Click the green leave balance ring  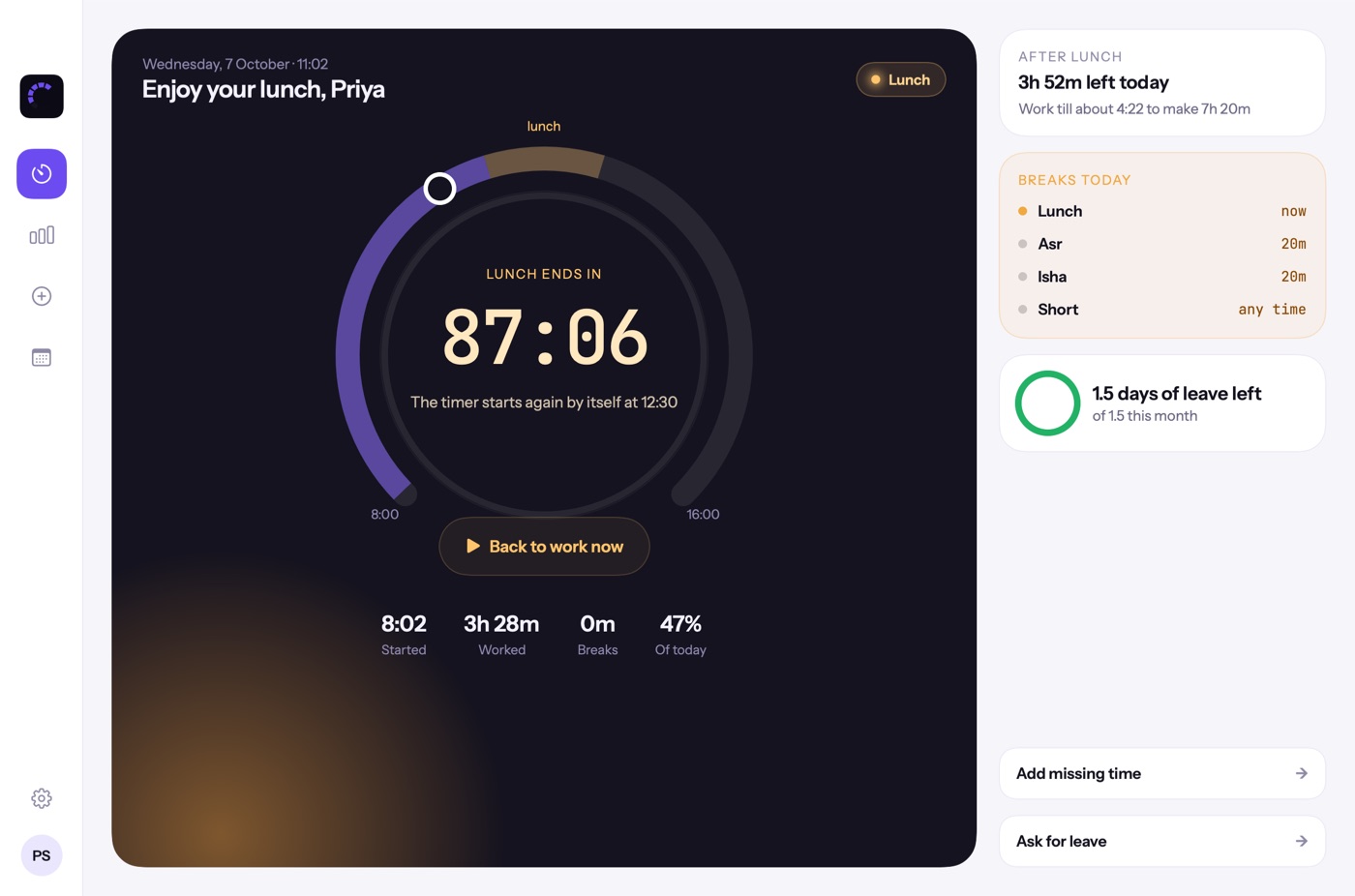pos(1047,403)
